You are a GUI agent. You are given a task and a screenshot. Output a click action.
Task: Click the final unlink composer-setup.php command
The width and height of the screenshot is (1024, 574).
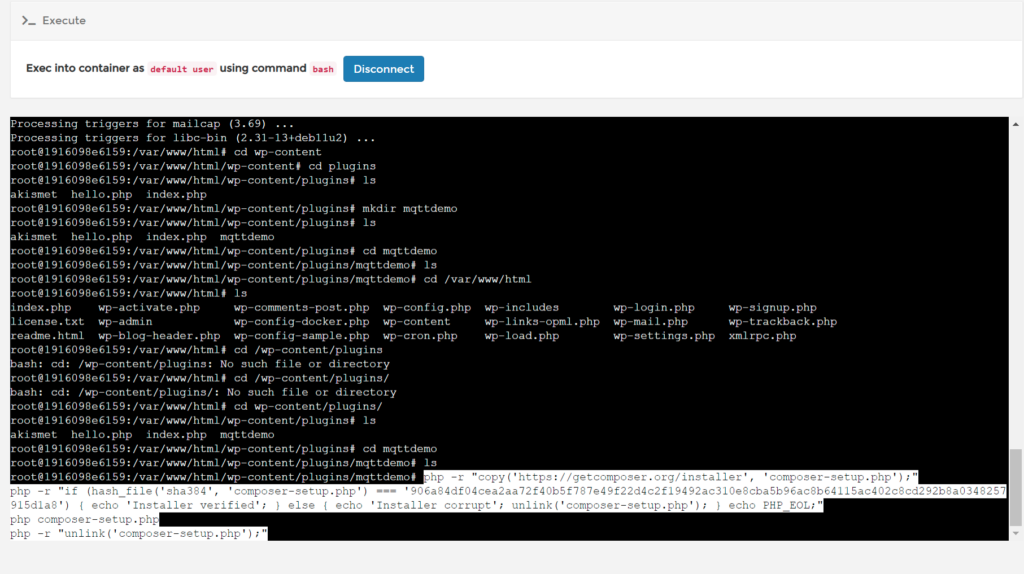139,534
